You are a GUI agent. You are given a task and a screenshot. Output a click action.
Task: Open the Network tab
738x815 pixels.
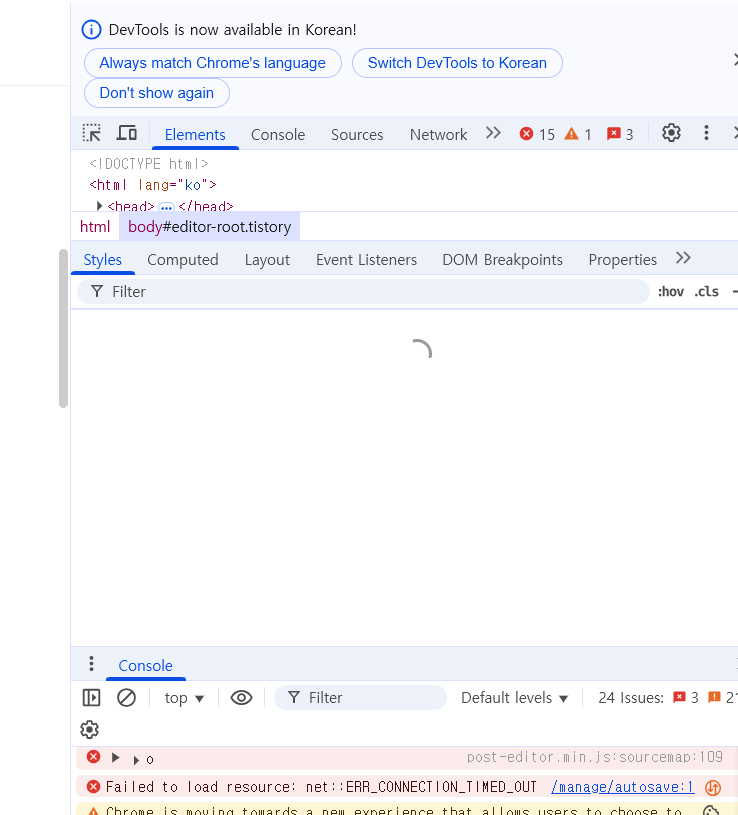tap(438, 135)
